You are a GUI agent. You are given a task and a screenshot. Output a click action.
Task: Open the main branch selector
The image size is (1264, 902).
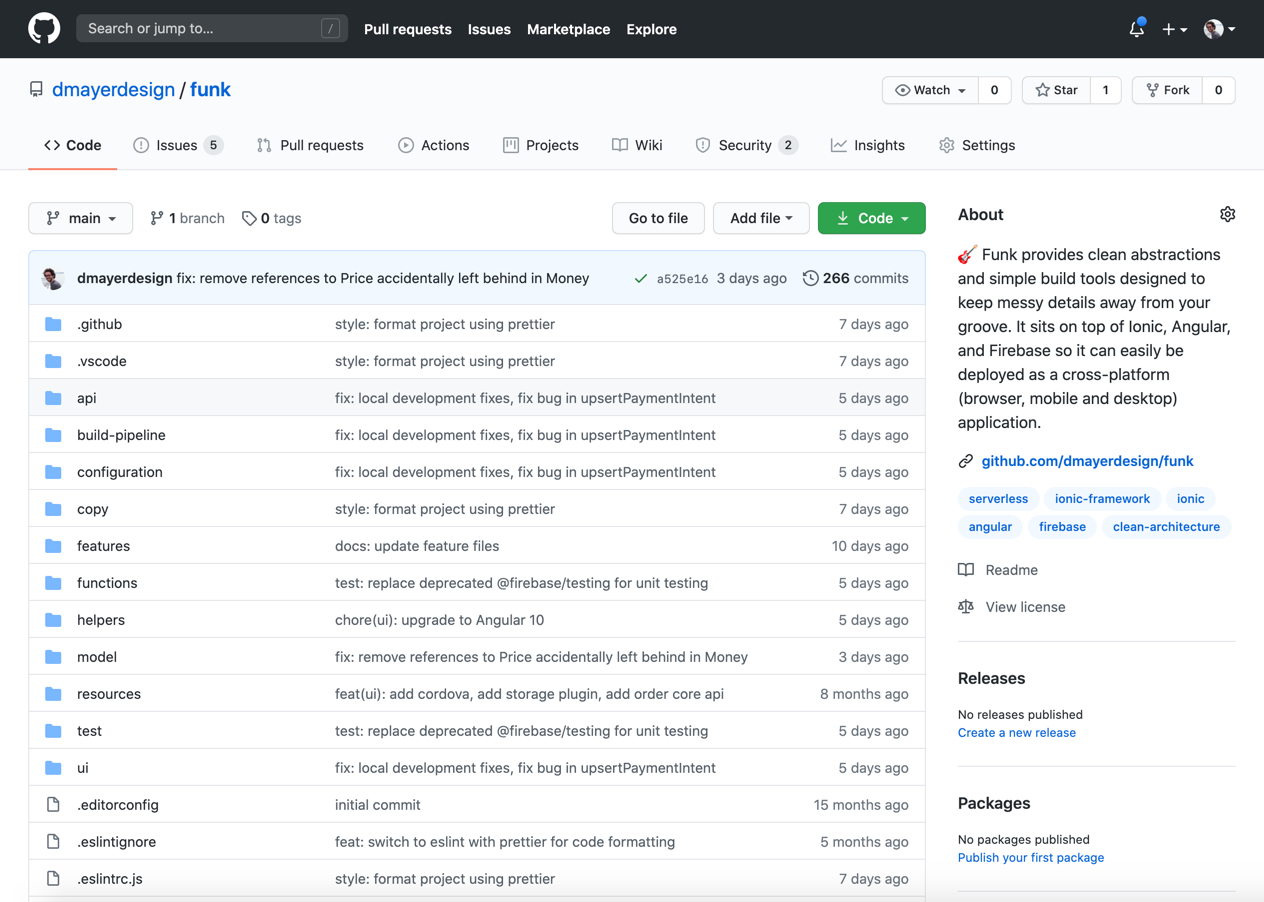(x=81, y=218)
